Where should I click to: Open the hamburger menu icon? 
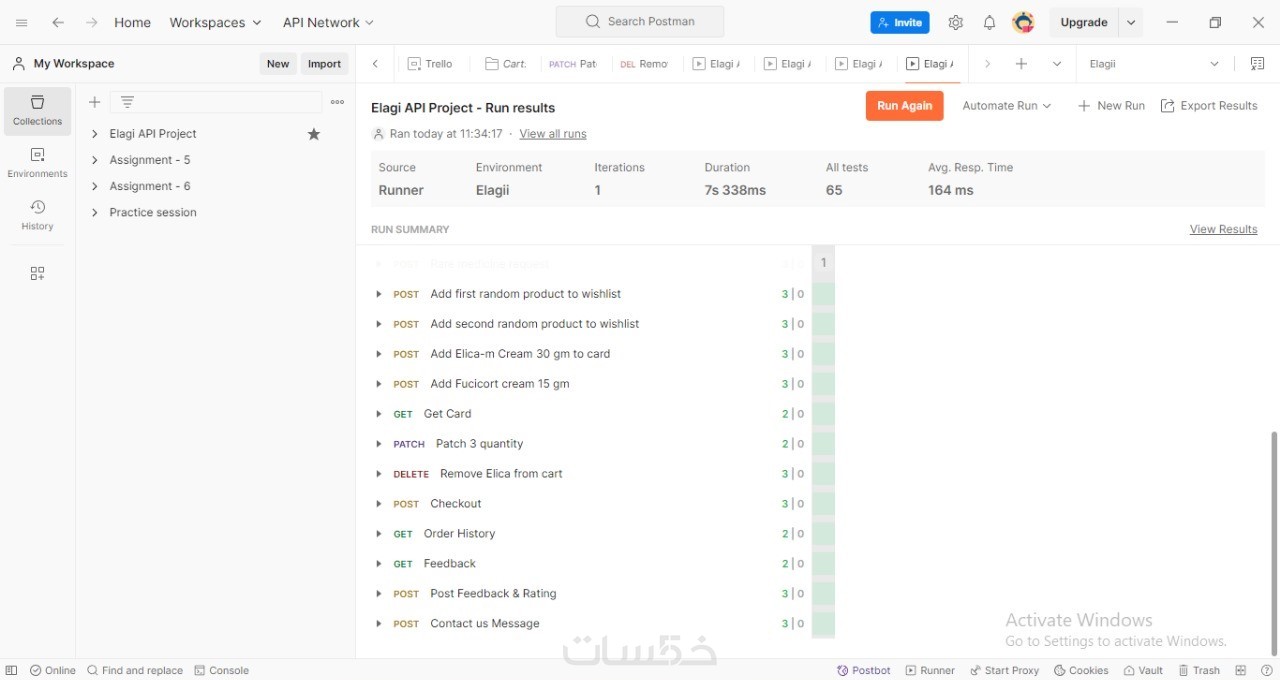pos(22,22)
